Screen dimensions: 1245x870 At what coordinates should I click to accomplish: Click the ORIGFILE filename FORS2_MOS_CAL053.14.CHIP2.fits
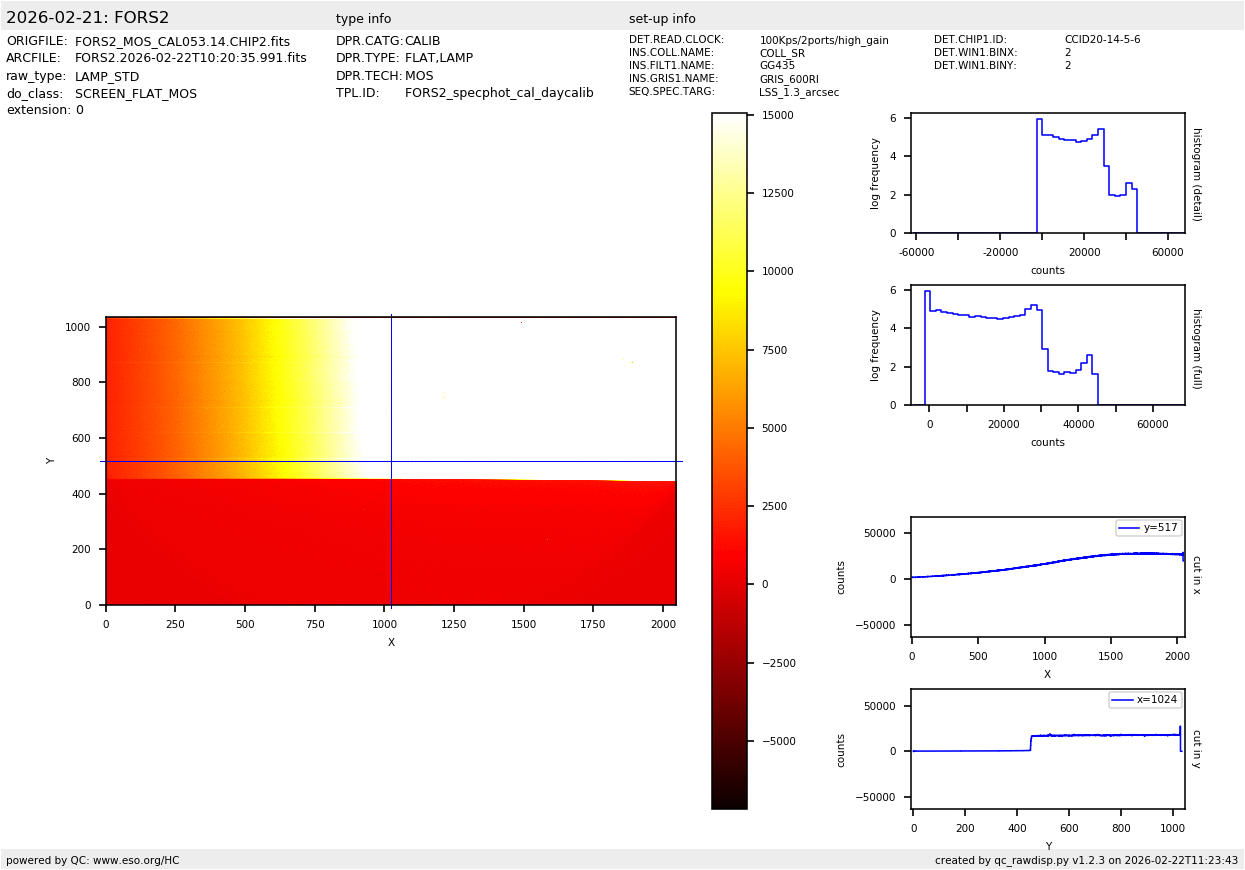click(x=182, y=42)
